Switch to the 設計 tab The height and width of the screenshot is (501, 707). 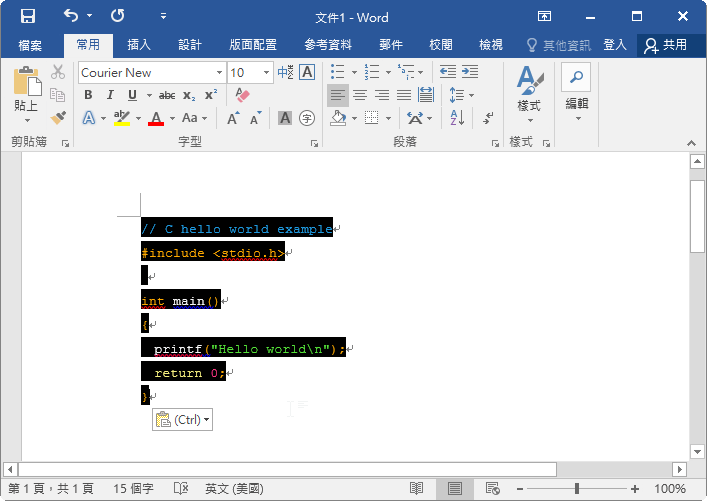(x=189, y=45)
